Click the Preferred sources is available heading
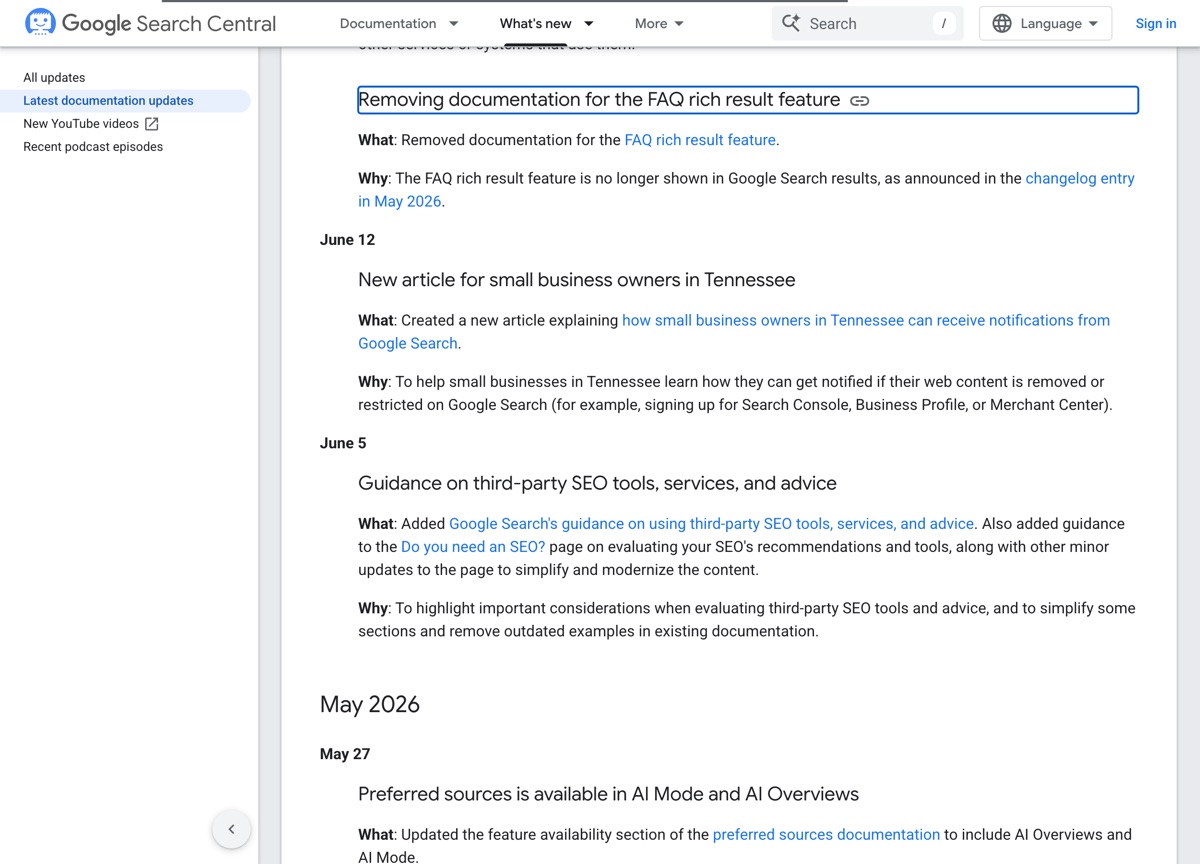The height and width of the screenshot is (864, 1200). pyautogui.click(x=608, y=794)
